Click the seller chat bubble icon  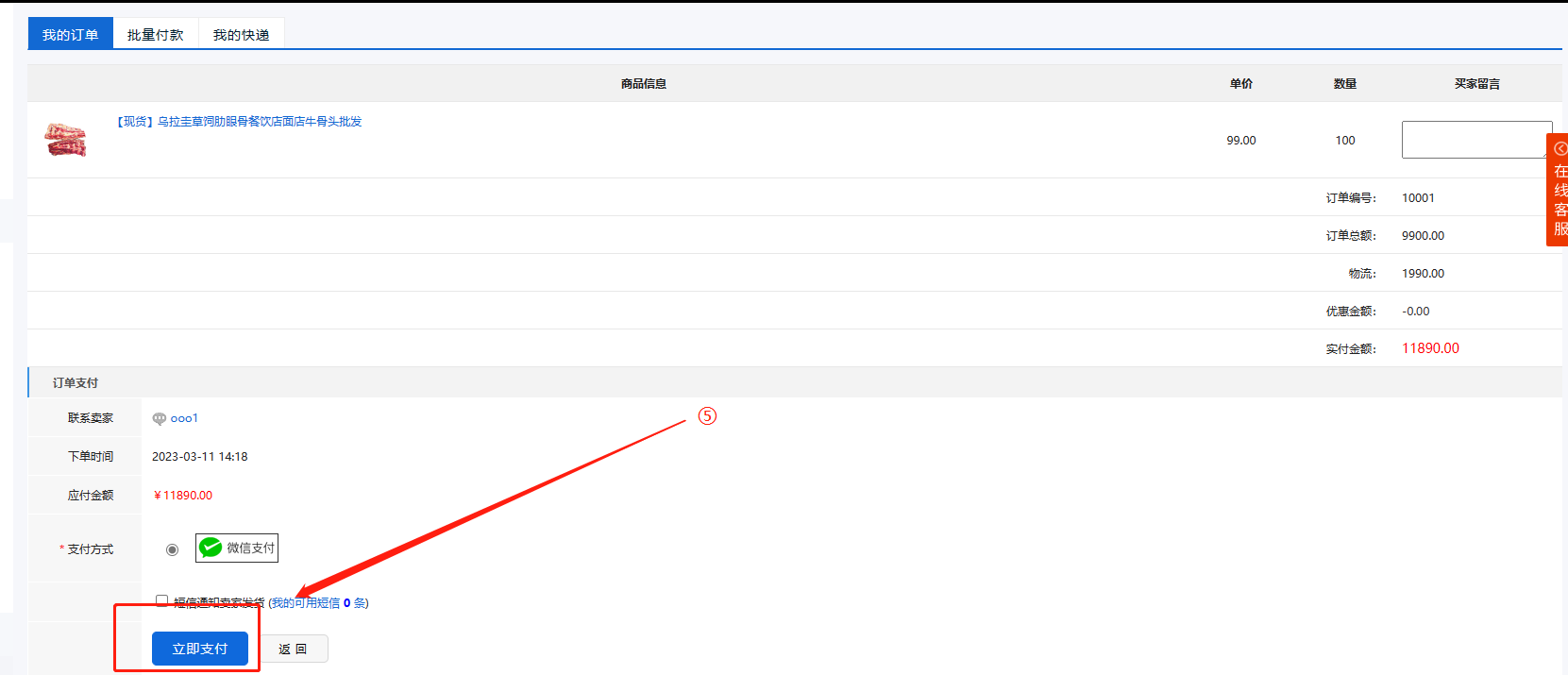[159, 418]
